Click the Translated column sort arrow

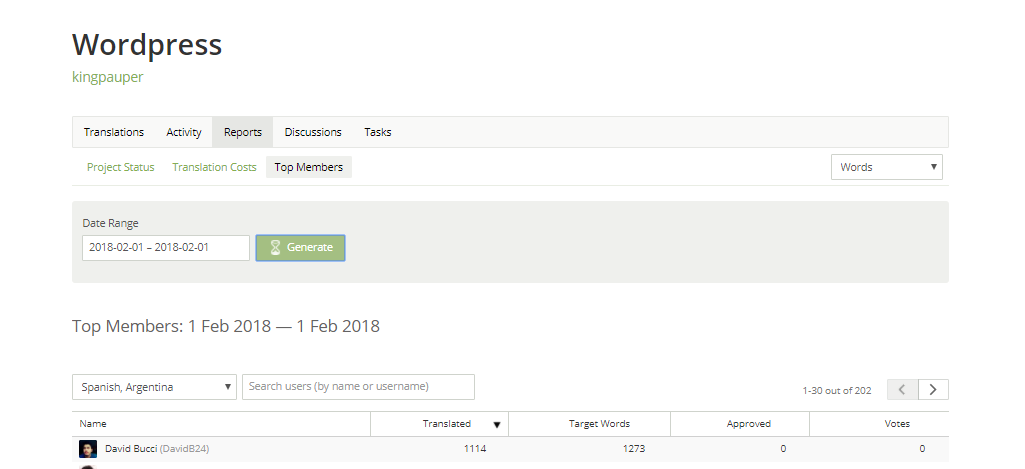point(497,425)
